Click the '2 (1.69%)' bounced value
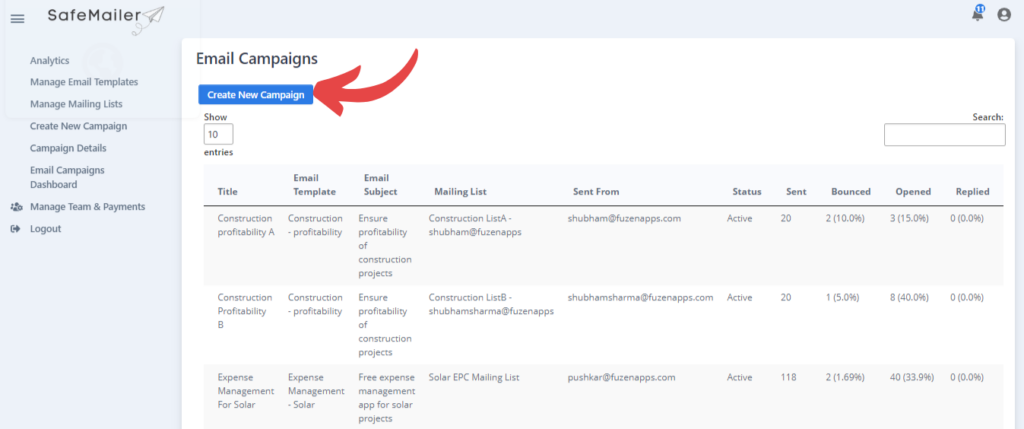 coord(847,377)
